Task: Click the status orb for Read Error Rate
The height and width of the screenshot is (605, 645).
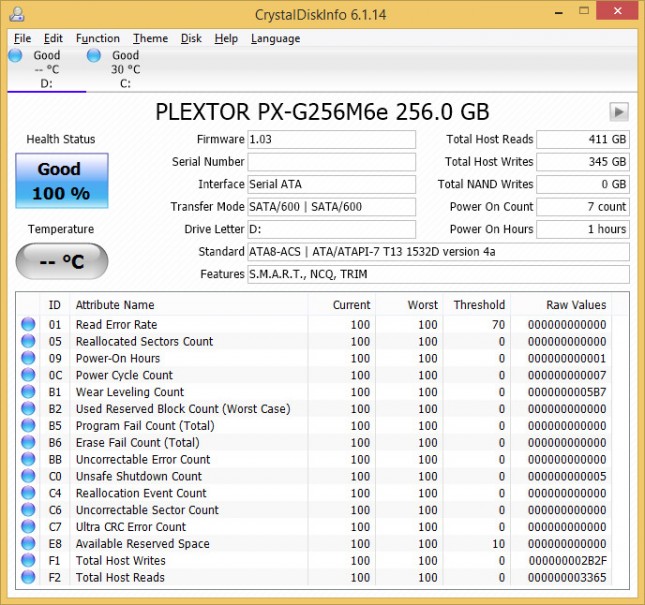Action: pyautogui.click(x=28, y=325)
